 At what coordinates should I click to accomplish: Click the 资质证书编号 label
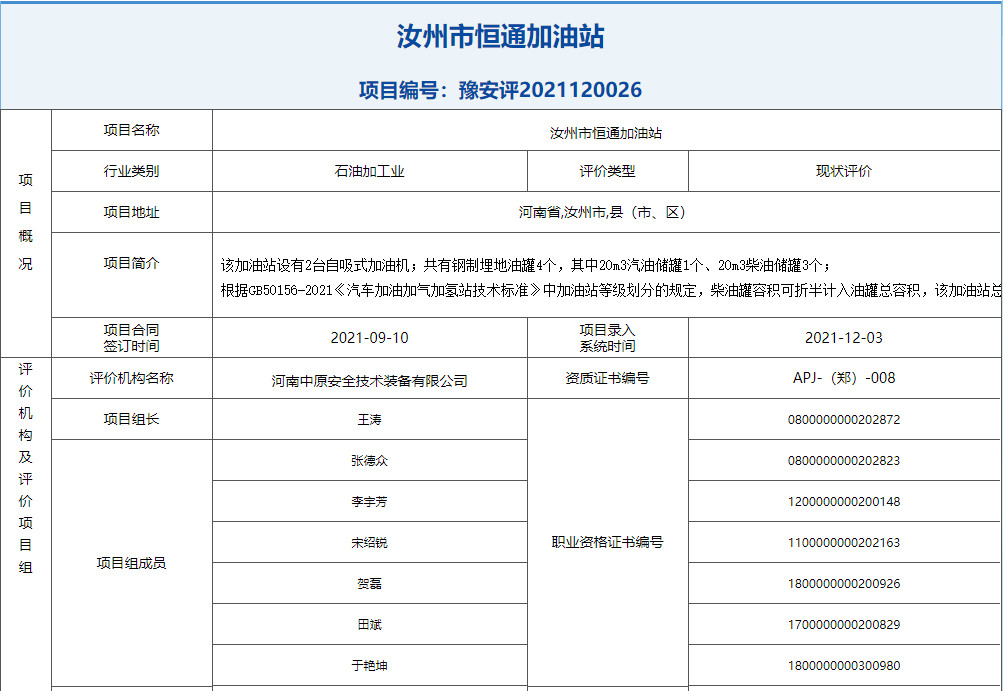tap(608, 378)
